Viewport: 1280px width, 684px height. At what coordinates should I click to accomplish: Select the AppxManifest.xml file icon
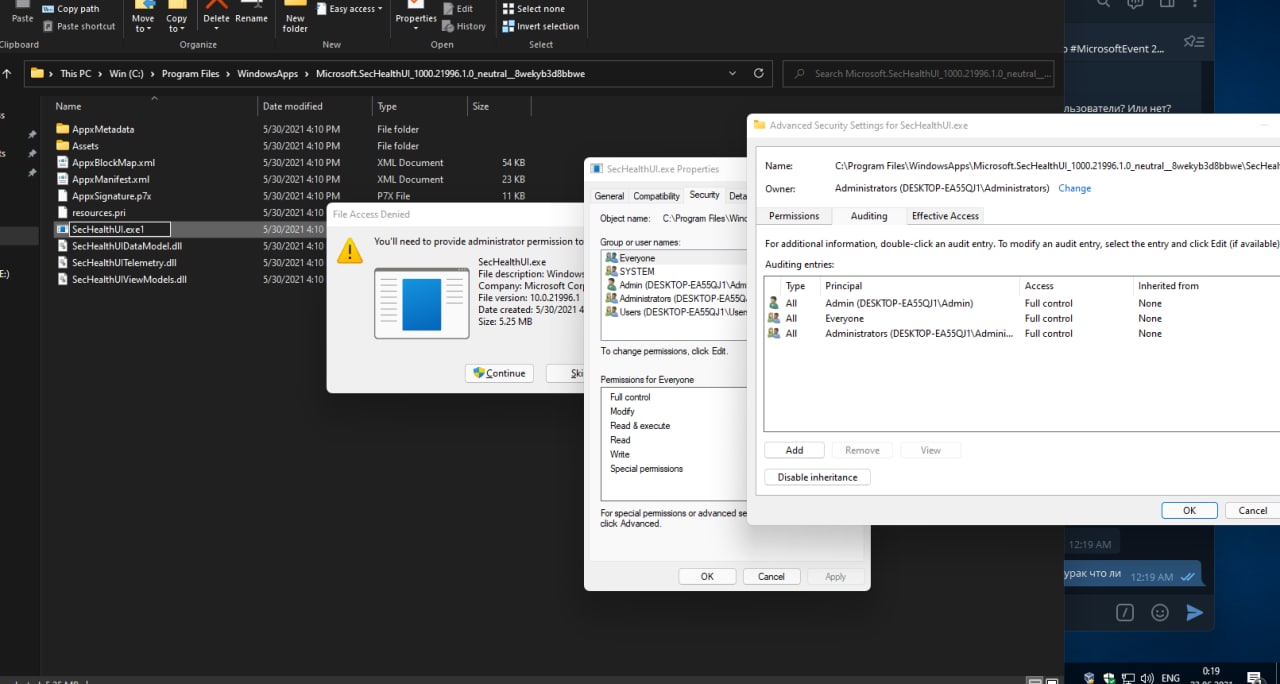(63, 179)
